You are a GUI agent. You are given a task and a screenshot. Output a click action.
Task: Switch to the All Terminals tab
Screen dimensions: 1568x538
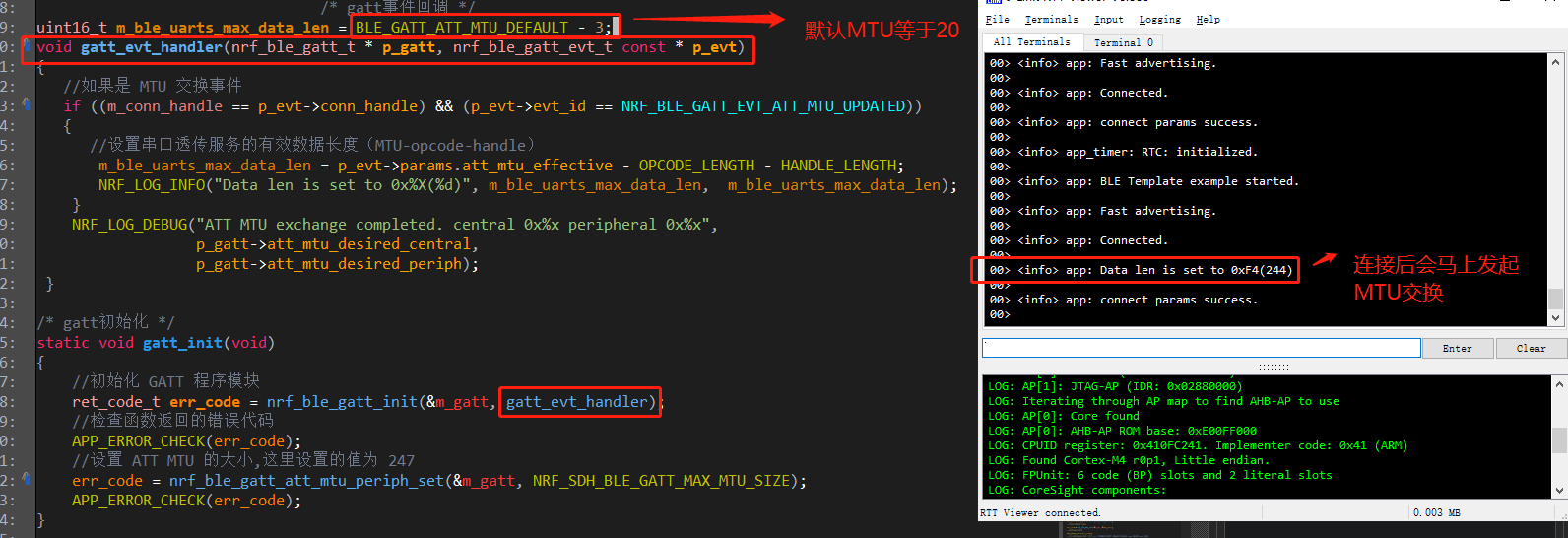tap(1031, 42)
